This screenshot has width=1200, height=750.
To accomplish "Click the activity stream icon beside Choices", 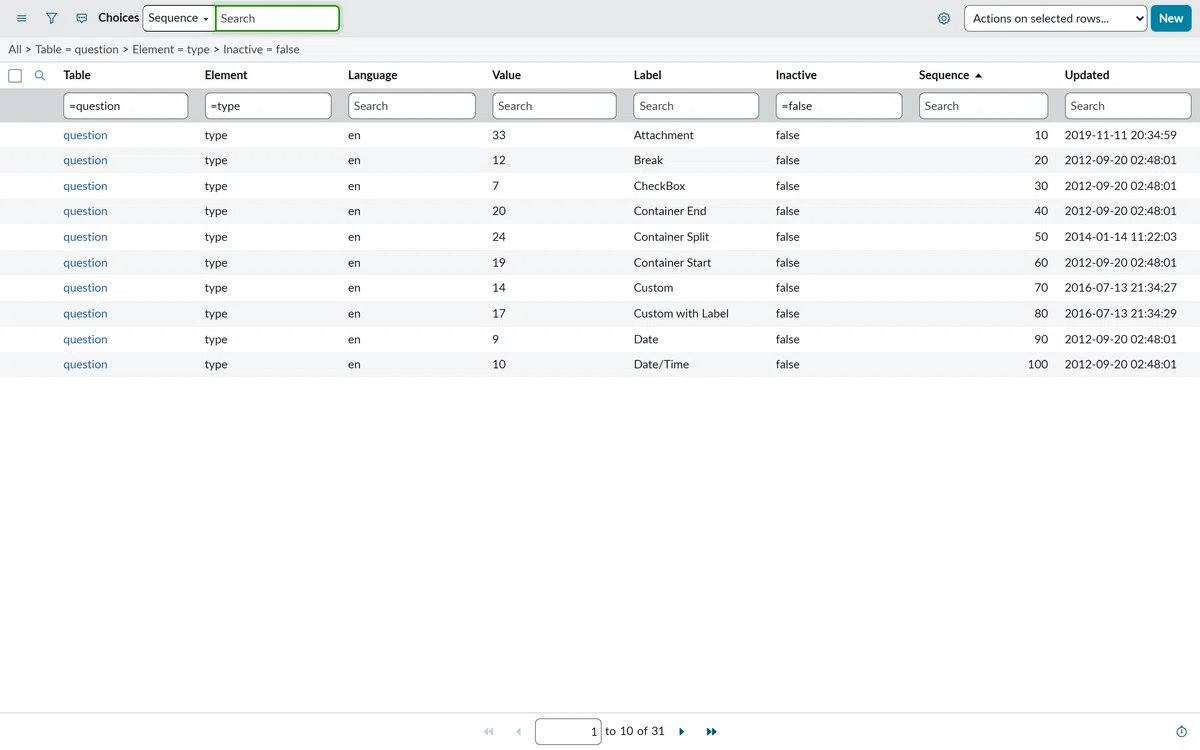I will (82, 18).
